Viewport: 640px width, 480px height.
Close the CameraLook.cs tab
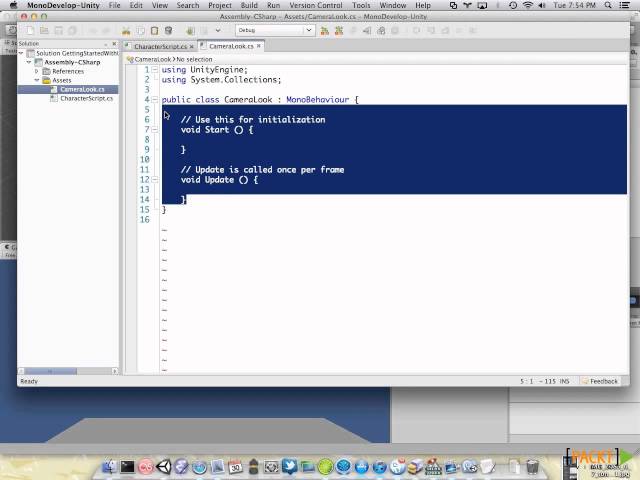[258, 46]
